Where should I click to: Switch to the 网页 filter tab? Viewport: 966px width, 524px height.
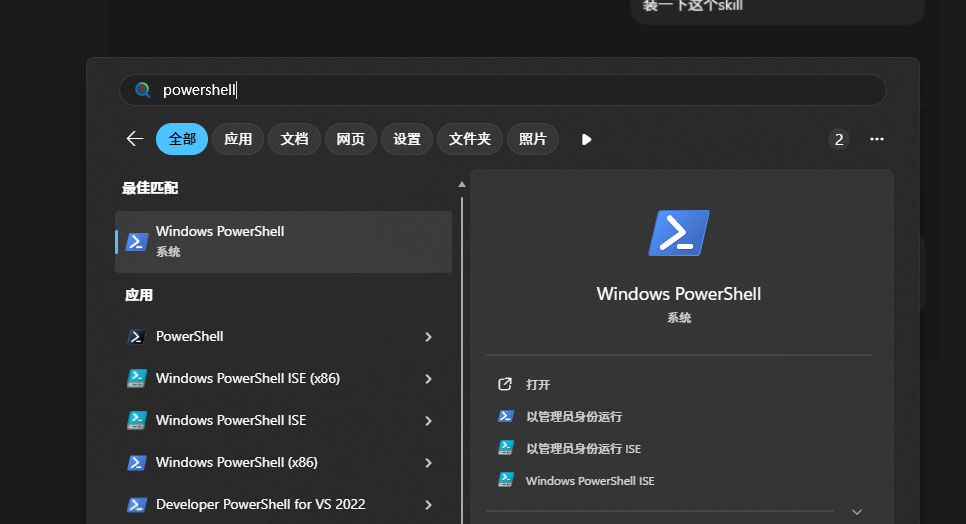pos(350,139)
